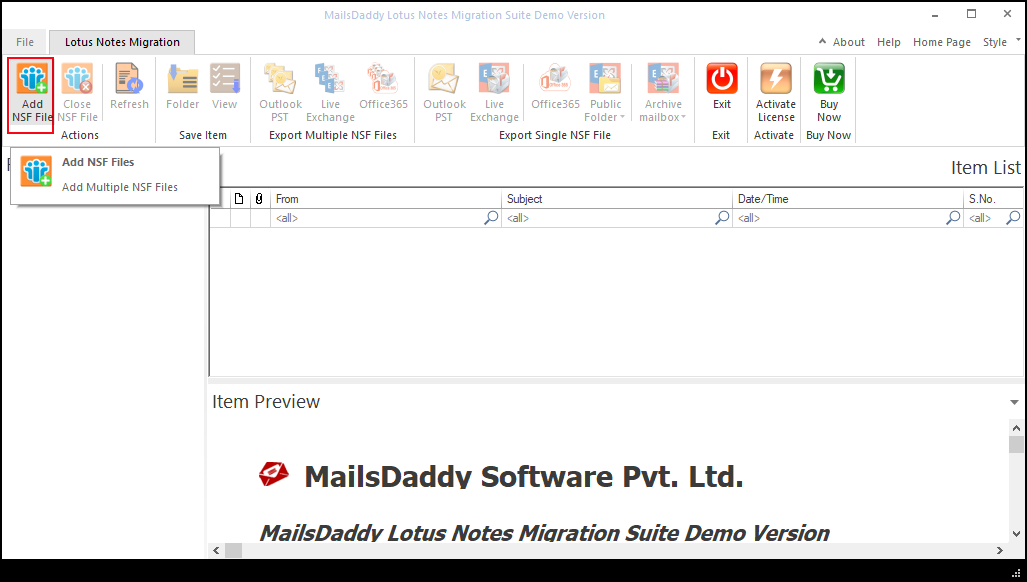This screenshot has height=582, width=1027.
Task: Expand the Item Preview panel dropdown arrow
Action: pyautogui.click(x=1014, y=402)
